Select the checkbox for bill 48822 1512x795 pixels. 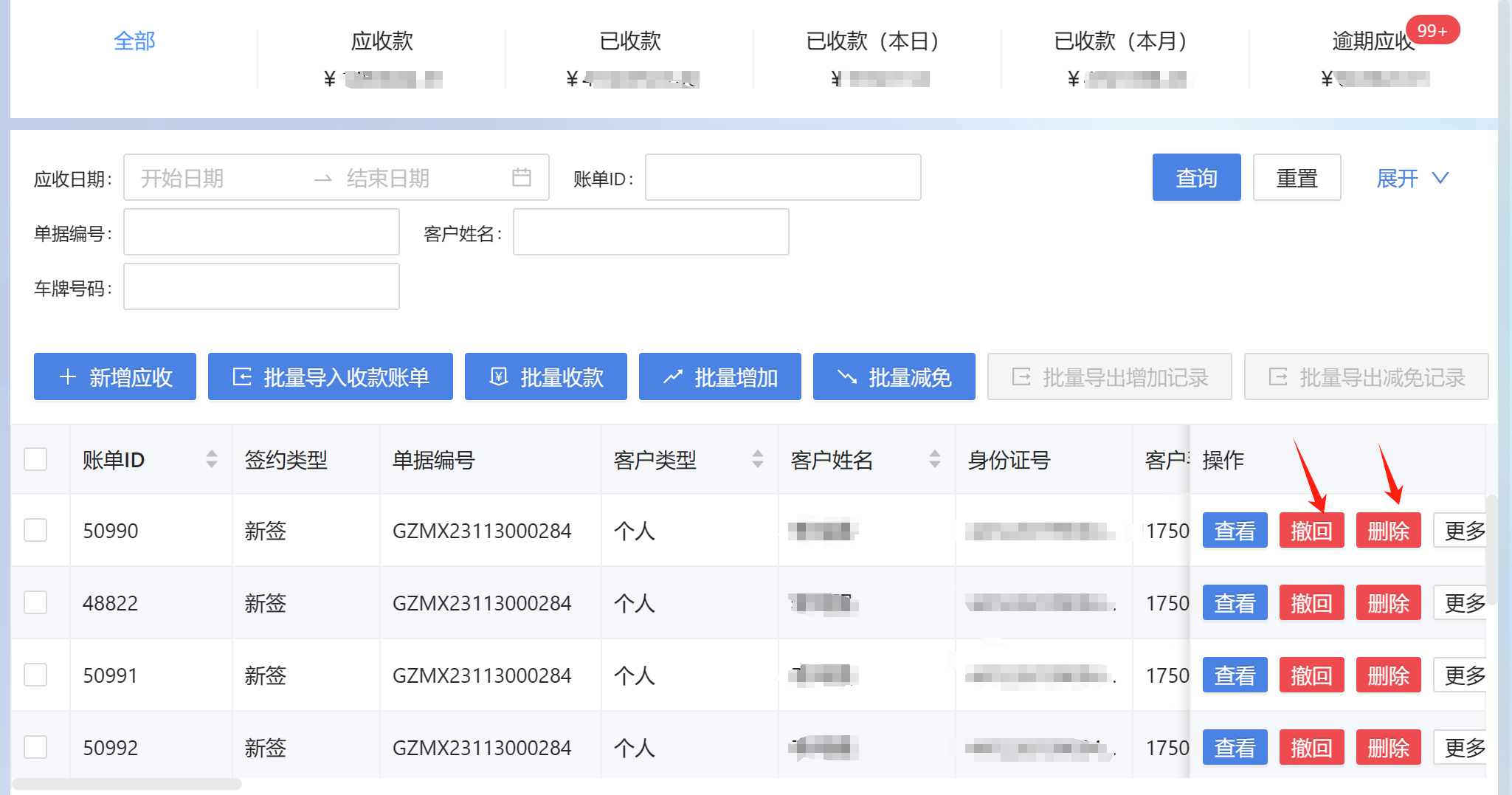click(x=35, y=602)
